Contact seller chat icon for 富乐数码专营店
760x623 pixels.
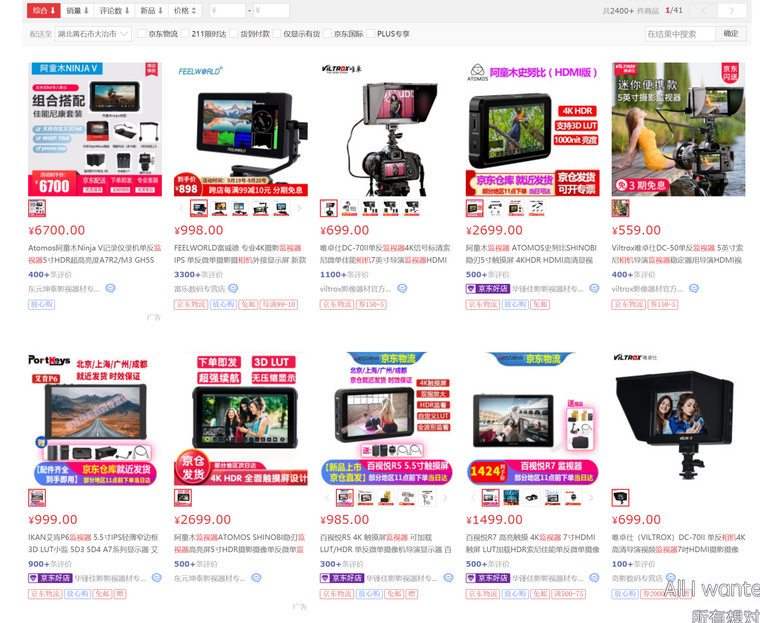pyautogui.click(x=233, y=288)
